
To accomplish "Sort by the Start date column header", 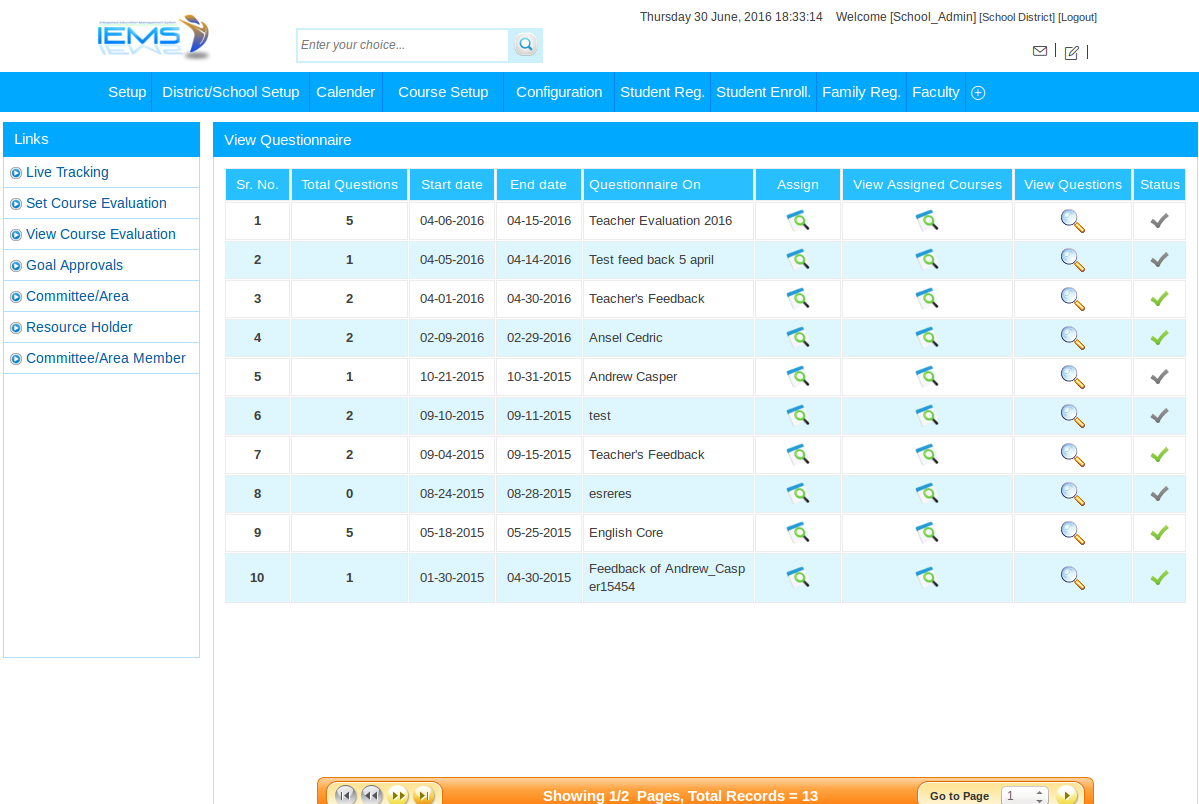I will [452, 185].
